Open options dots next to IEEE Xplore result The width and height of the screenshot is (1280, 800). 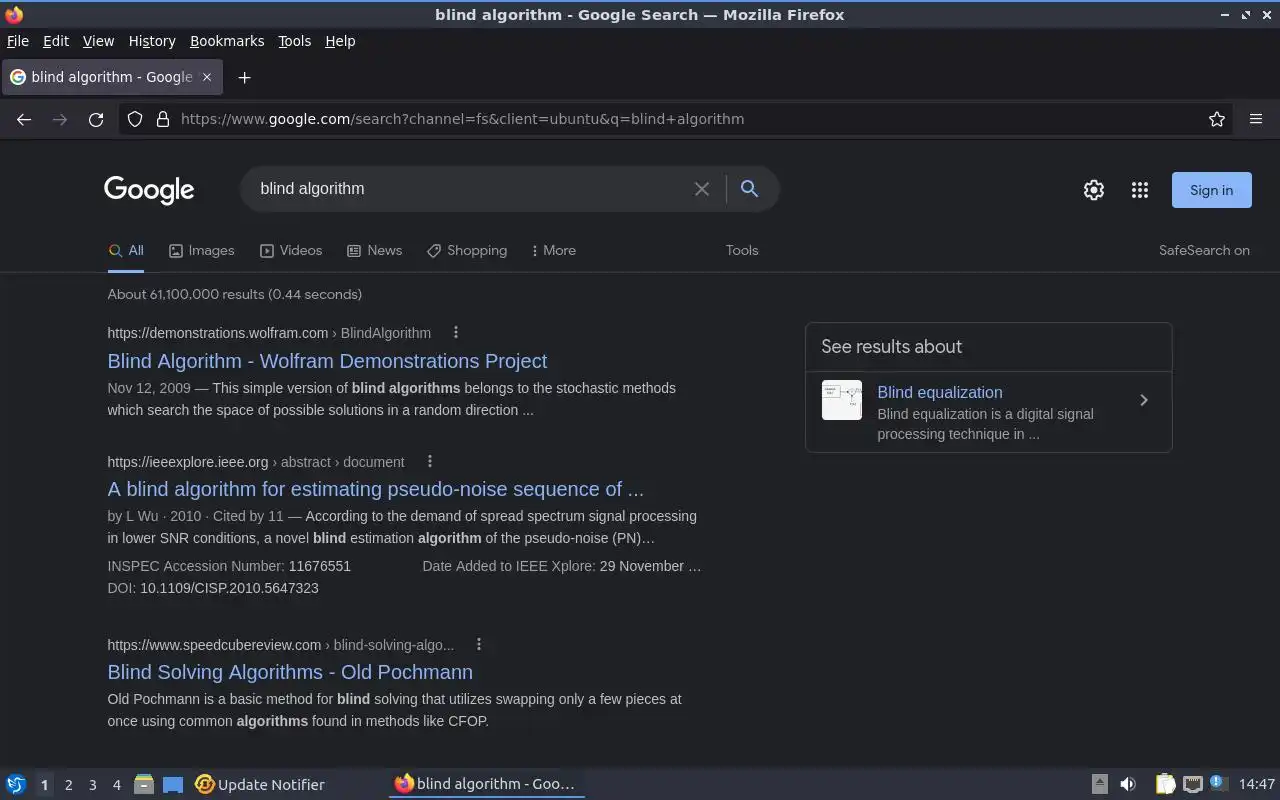[x=430, y=462]
